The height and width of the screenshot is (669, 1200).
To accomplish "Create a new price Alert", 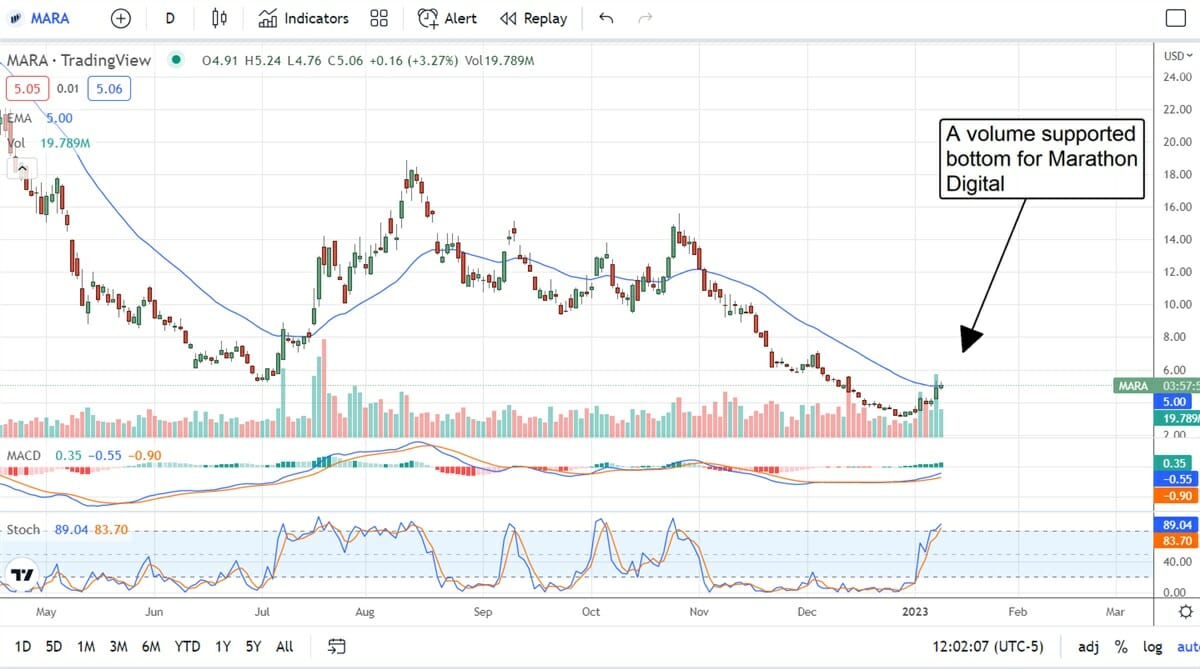I will pyautogui.click(x=447, y=18).
